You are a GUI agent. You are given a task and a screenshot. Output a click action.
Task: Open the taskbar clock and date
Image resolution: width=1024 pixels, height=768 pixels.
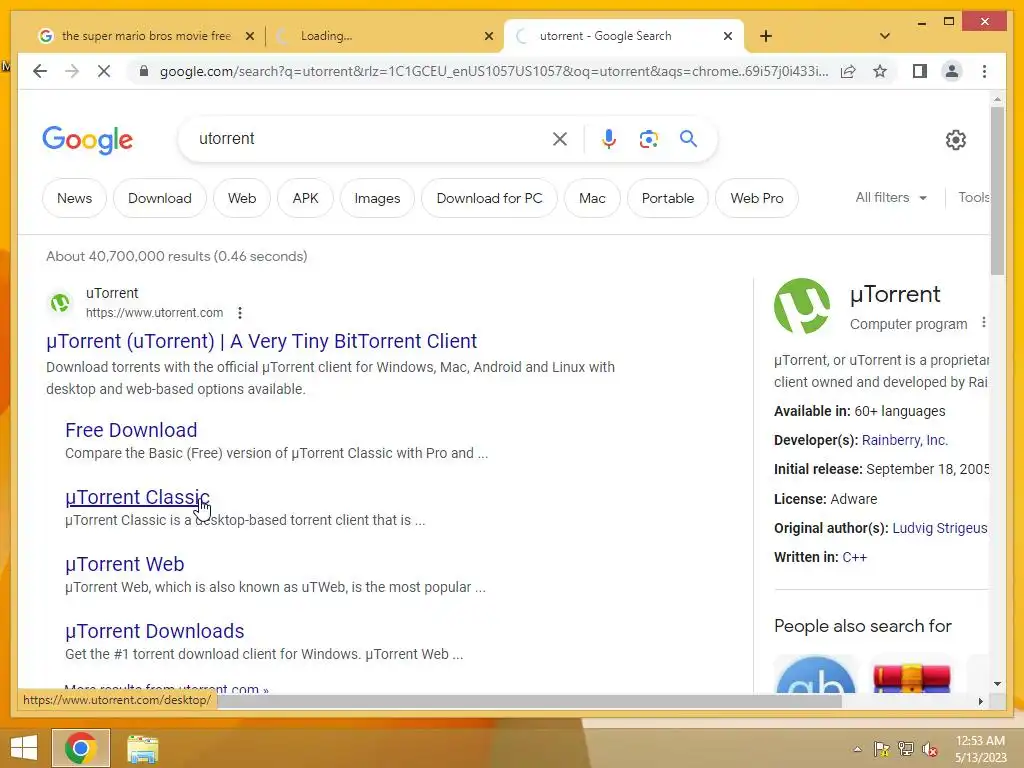coord(980,749)
